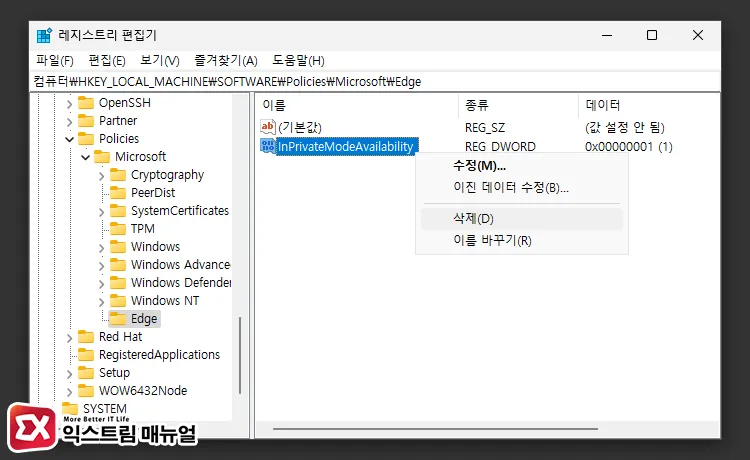Expand the OpenSSH key
This screenshot has width=750, height=460.
coord(69,104)
